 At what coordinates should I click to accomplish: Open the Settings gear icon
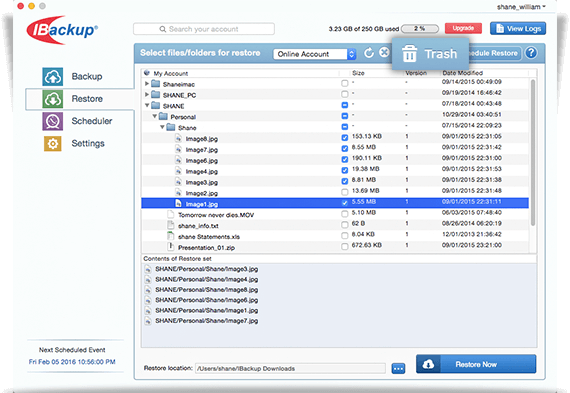pyautogui.click(x=53, y=144)
